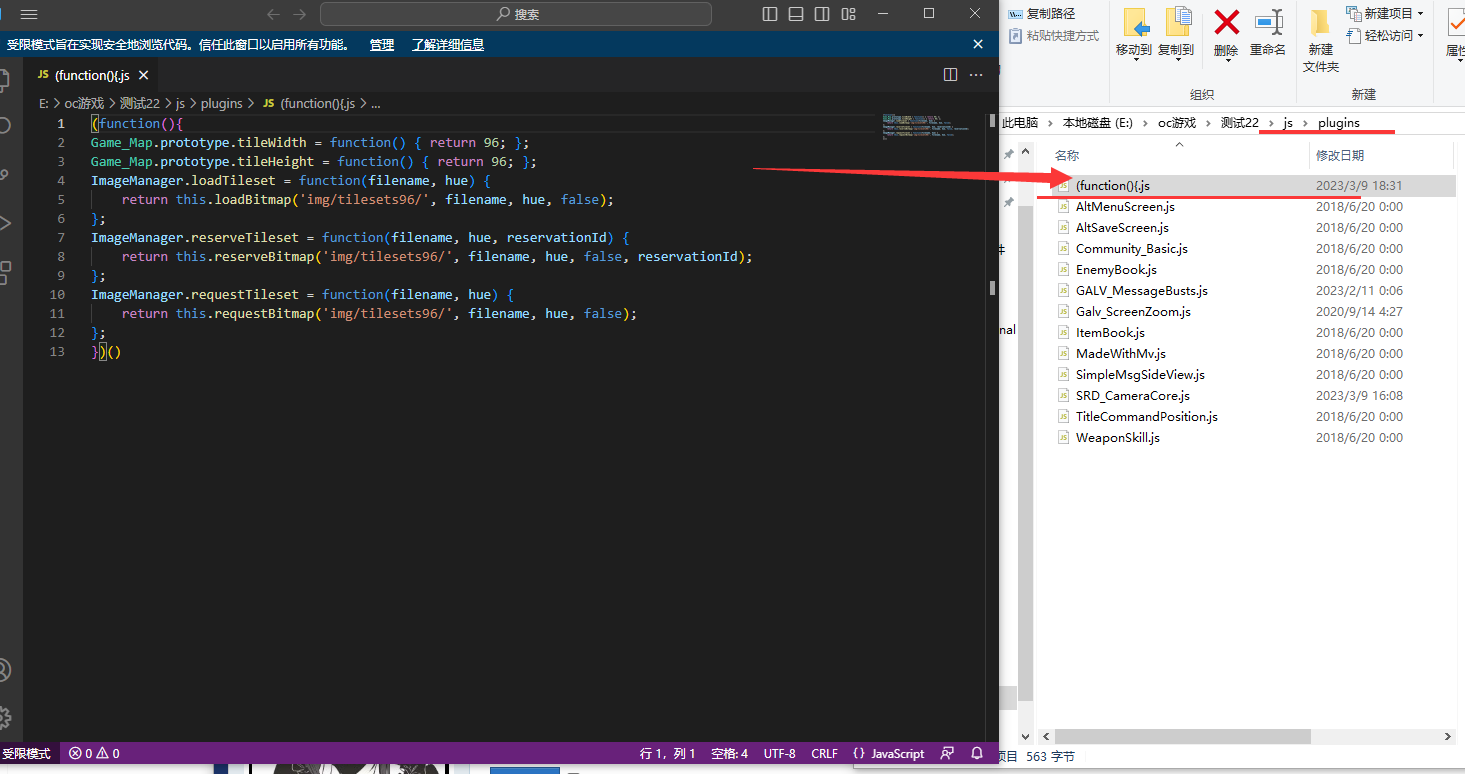Click the 复制到 folder icon in the ribbon
The image size is (1465, 774).
pos(1178,24)
